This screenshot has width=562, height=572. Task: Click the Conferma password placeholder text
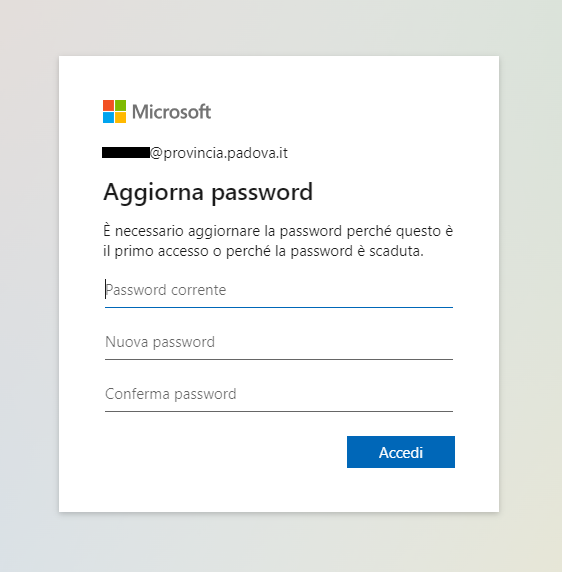171,394
